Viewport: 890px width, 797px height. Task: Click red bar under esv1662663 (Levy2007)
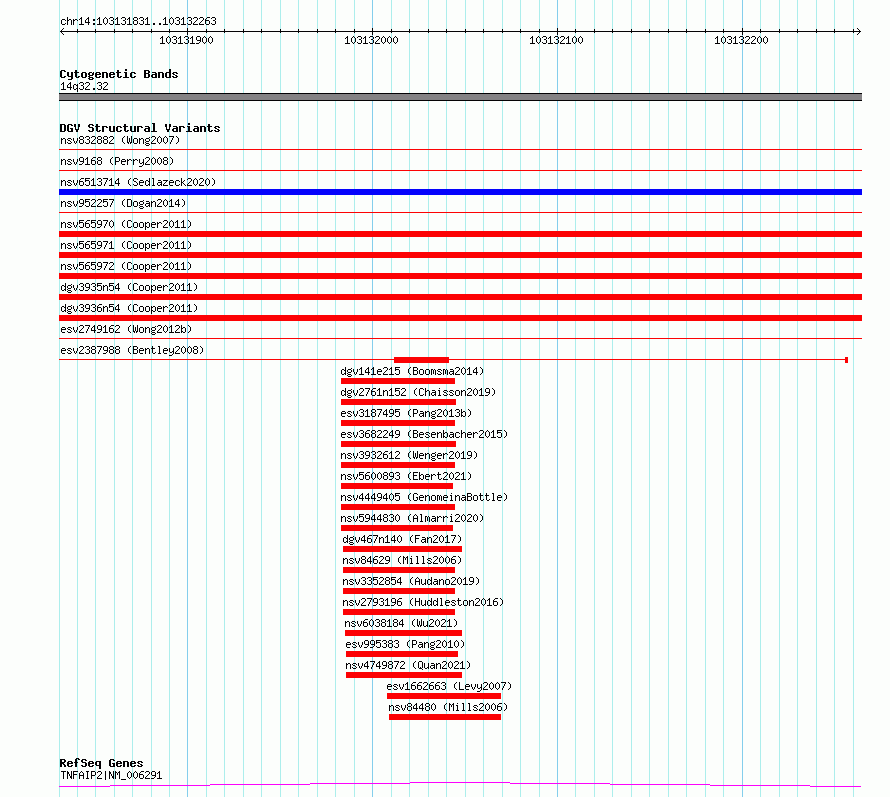[x=444, y=696]
